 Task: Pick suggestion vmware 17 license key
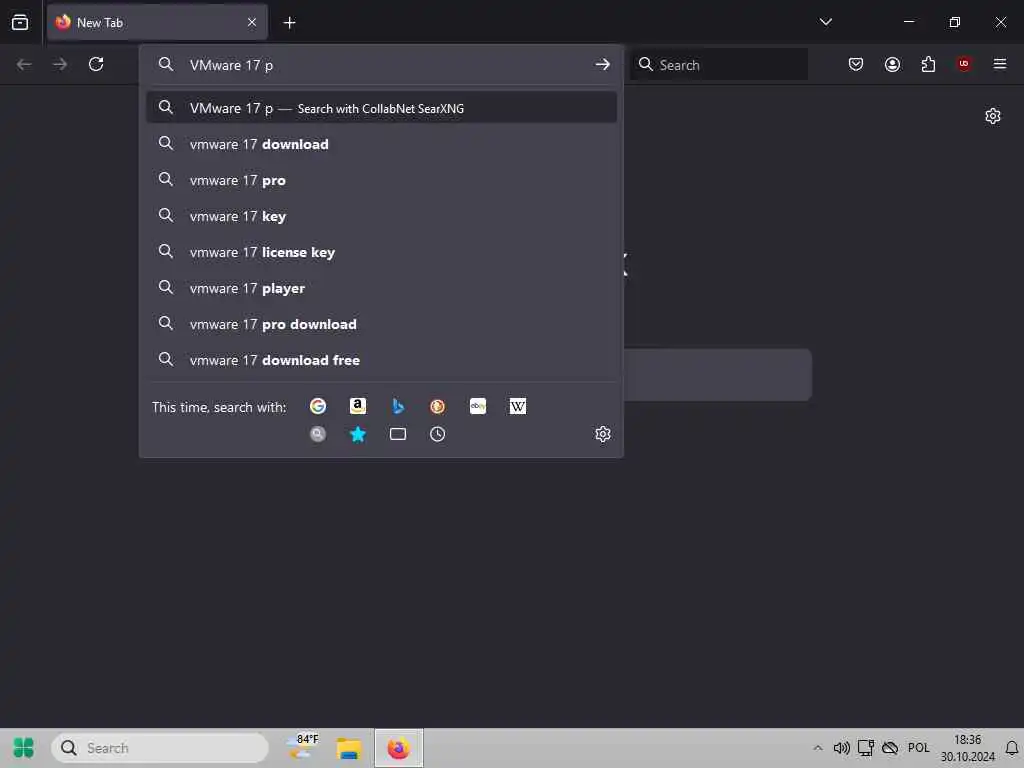381,251
